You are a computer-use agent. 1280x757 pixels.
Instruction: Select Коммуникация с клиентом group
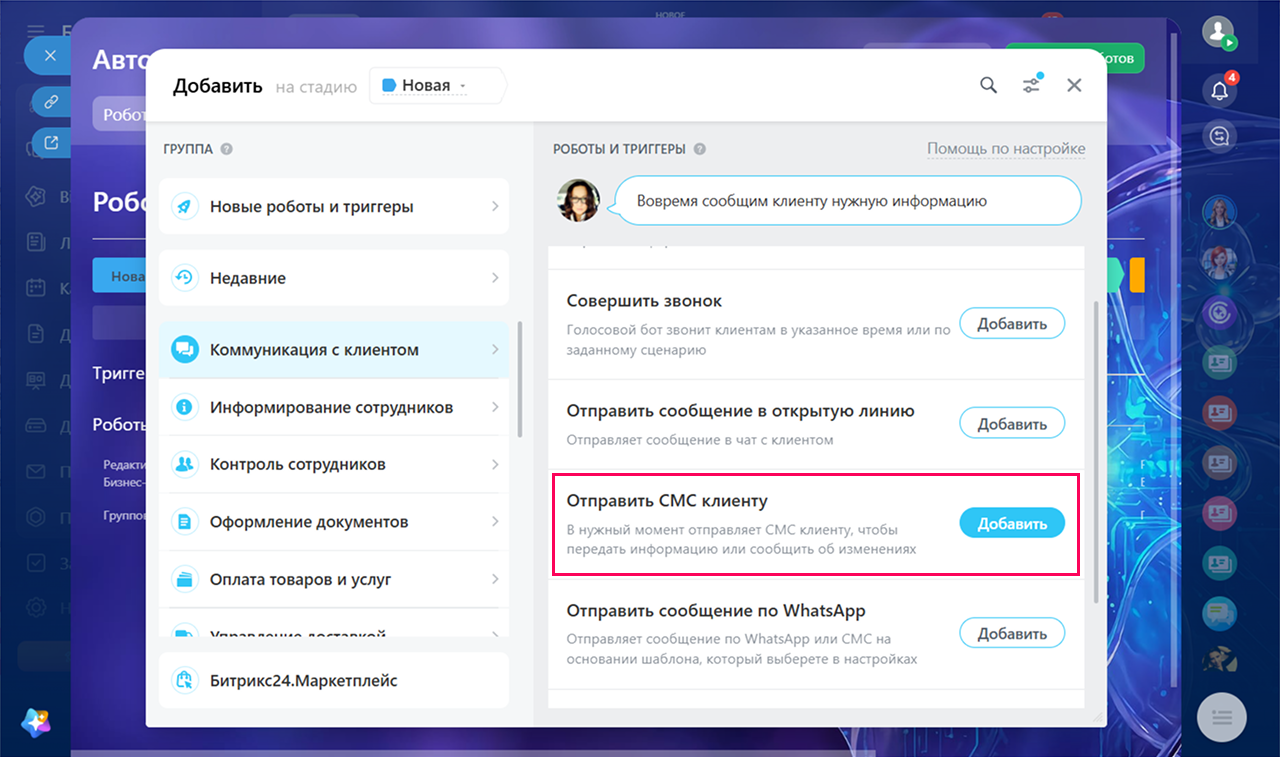[x=334, y=350]
